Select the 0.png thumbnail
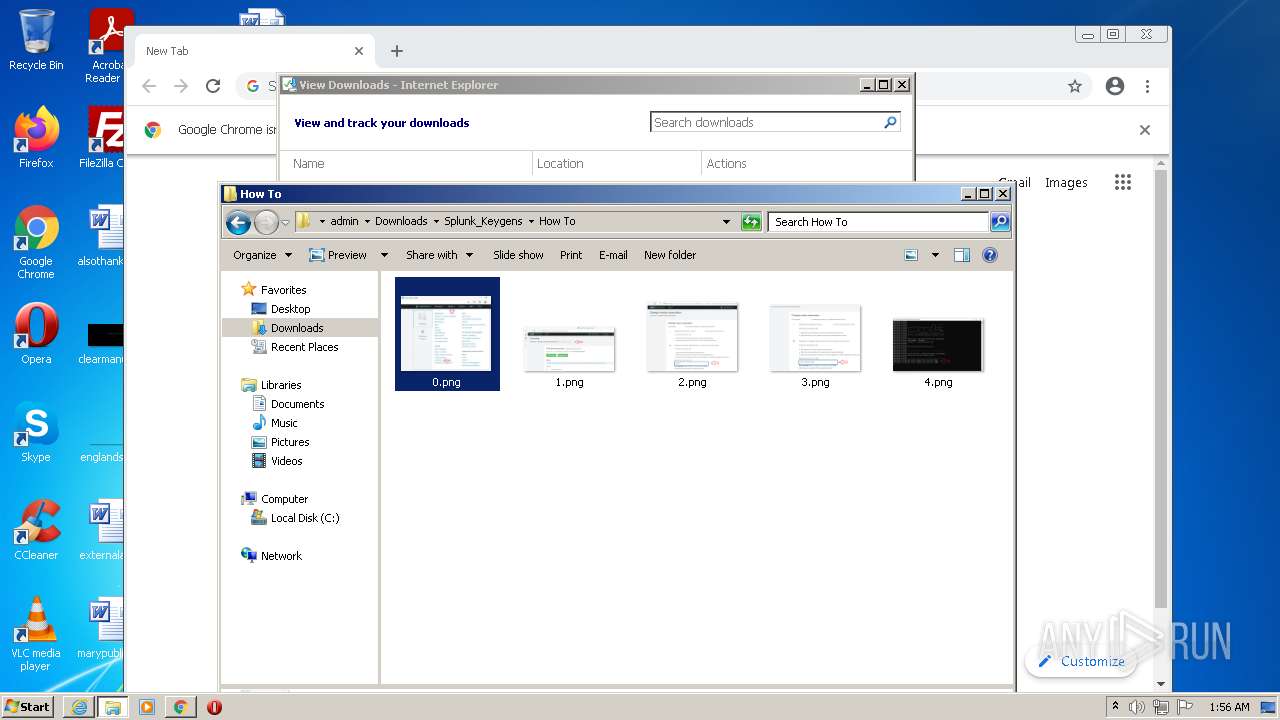The width and height of the screenshot is (1280, 720). point(447,334)
